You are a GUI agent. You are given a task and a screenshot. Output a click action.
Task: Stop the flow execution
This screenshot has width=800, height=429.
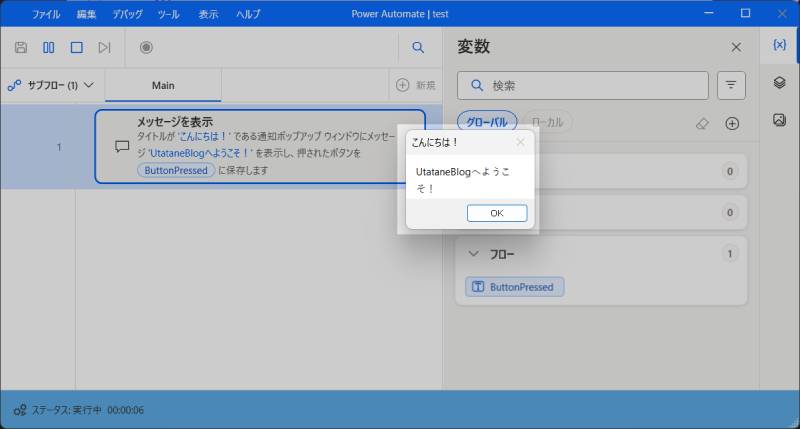click(x=77, y=47)
